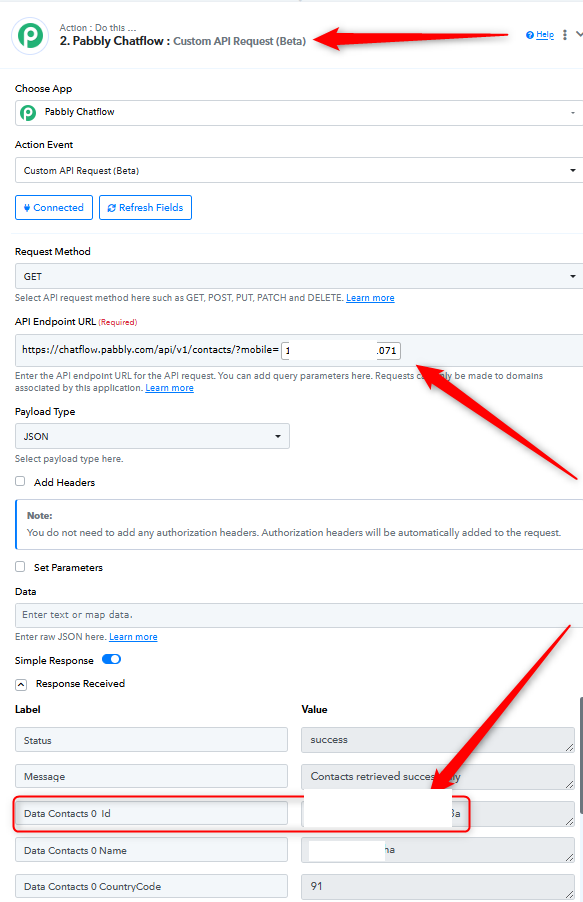Click the Help question mark icon
This screenshot has width=583, height=902.
[x=529, y=35]
